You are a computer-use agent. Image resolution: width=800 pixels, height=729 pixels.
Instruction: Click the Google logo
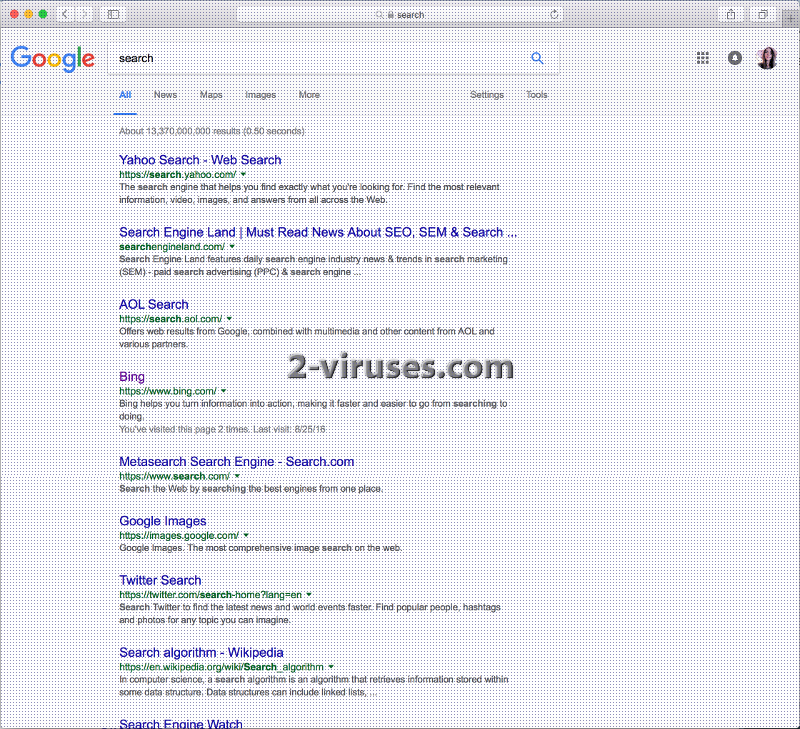click(x=53, y=59)
